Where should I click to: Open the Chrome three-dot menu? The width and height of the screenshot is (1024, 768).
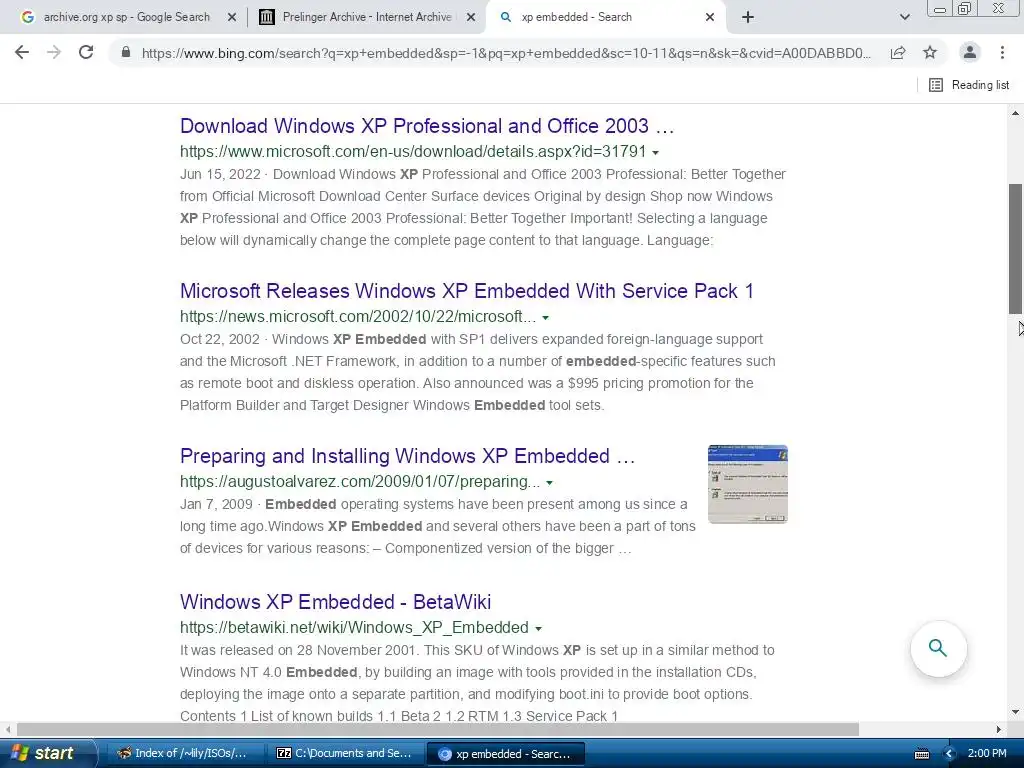click(1002, 52)
